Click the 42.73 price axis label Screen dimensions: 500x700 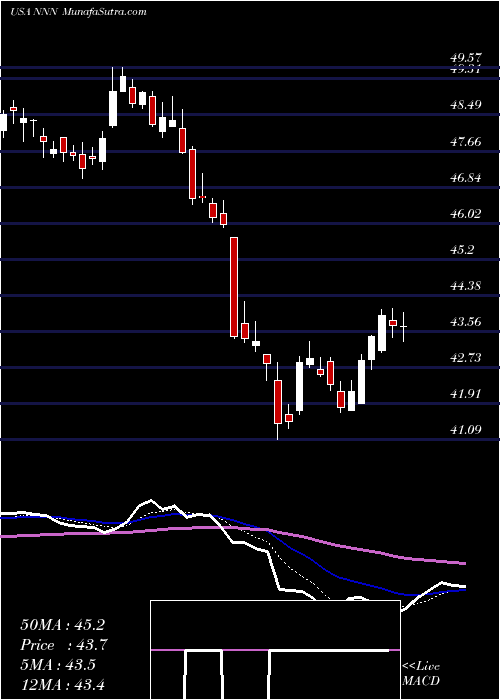click(x=466, y=358)
